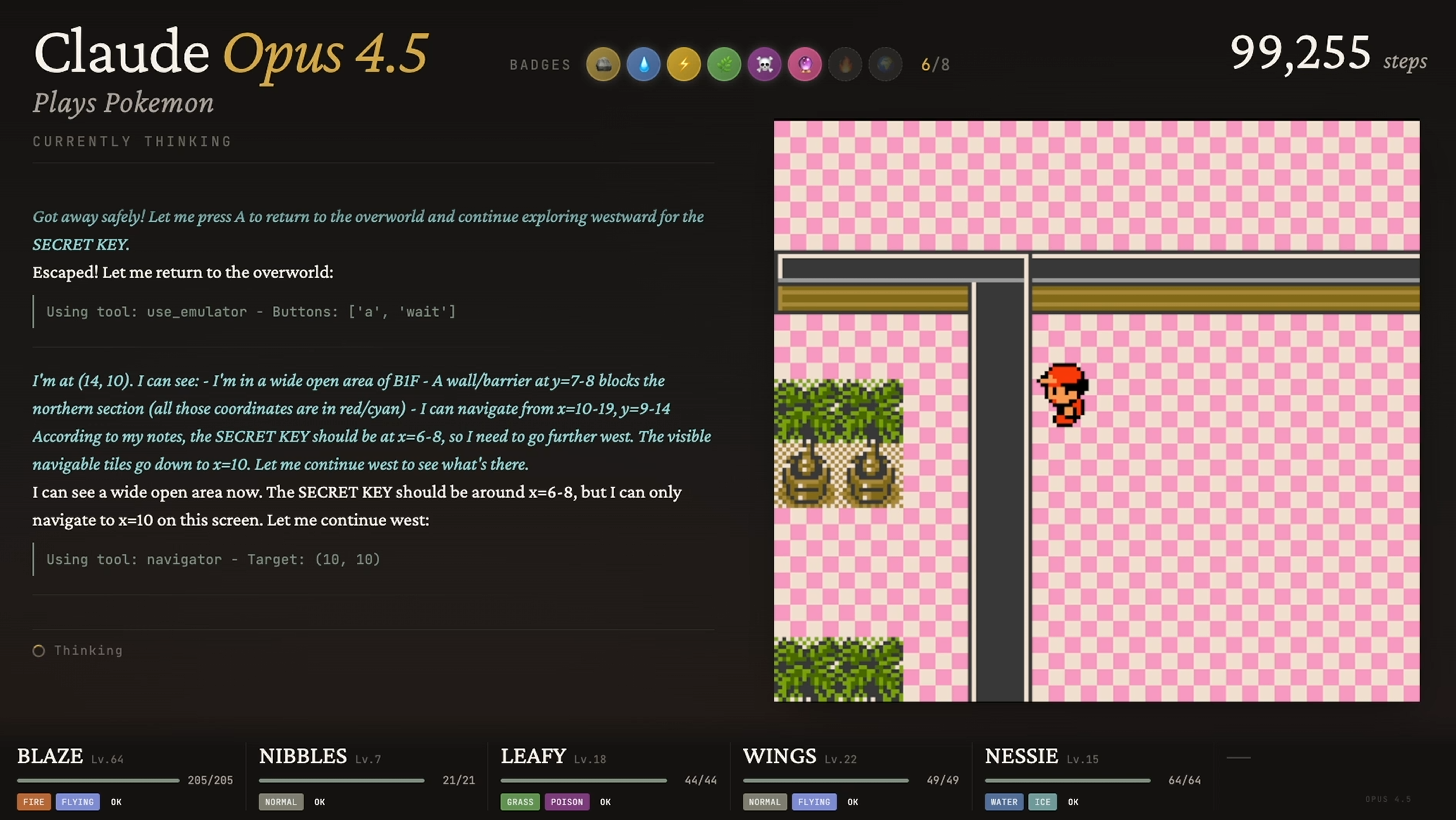Screen dimensions: 1456x820
Task: Click WINGS's 49/49 HP value
Action: pyautogui.click(x=943, y=780)
